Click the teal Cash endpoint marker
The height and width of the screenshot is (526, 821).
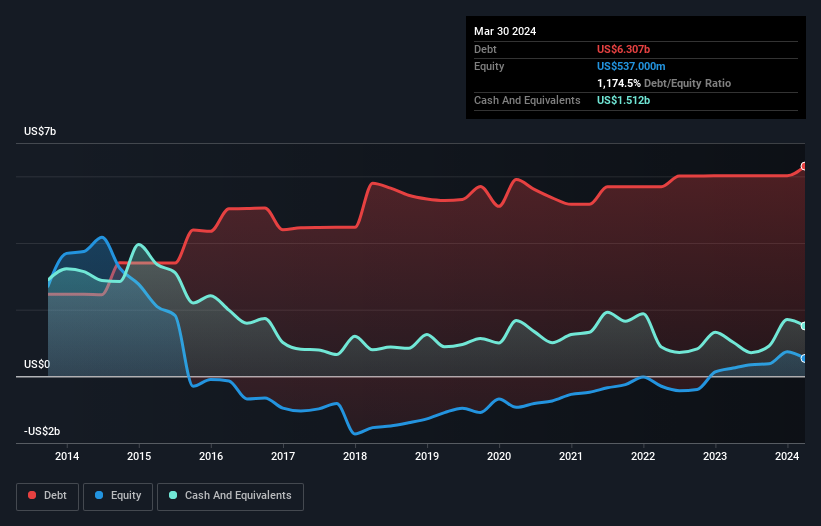click(804, 326)
